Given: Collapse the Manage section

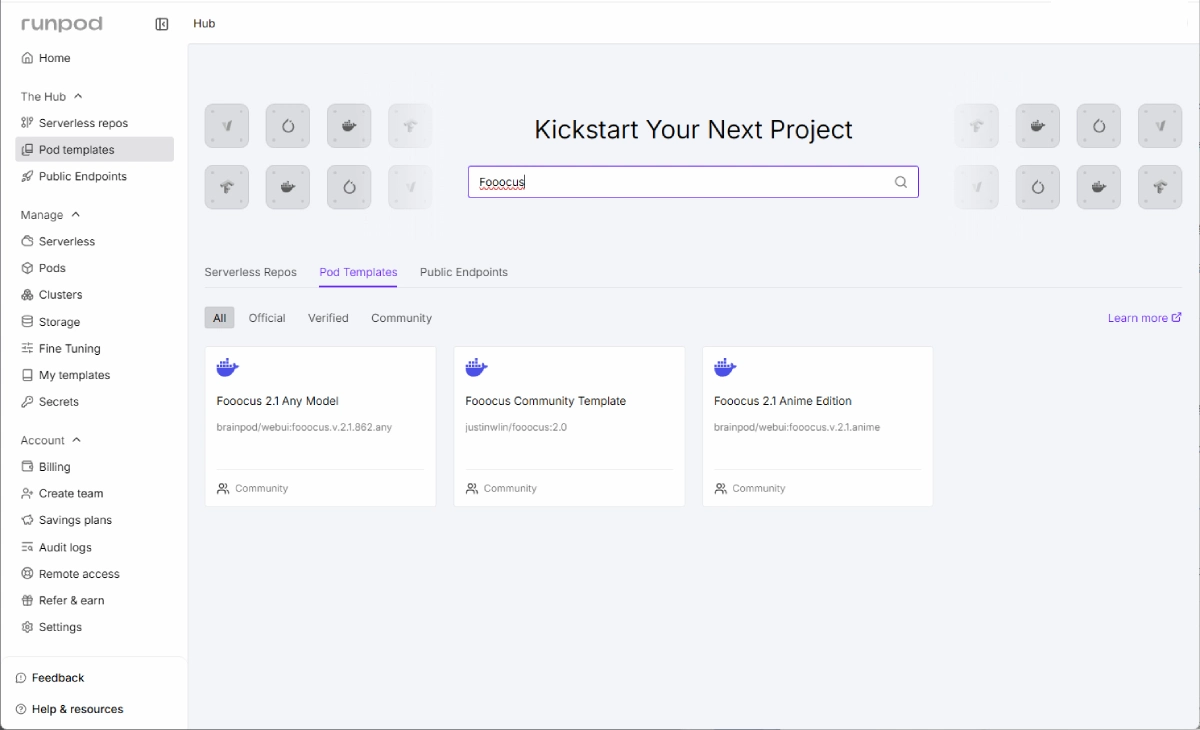Looking at the screenshot, I should [x=76, y=215].
